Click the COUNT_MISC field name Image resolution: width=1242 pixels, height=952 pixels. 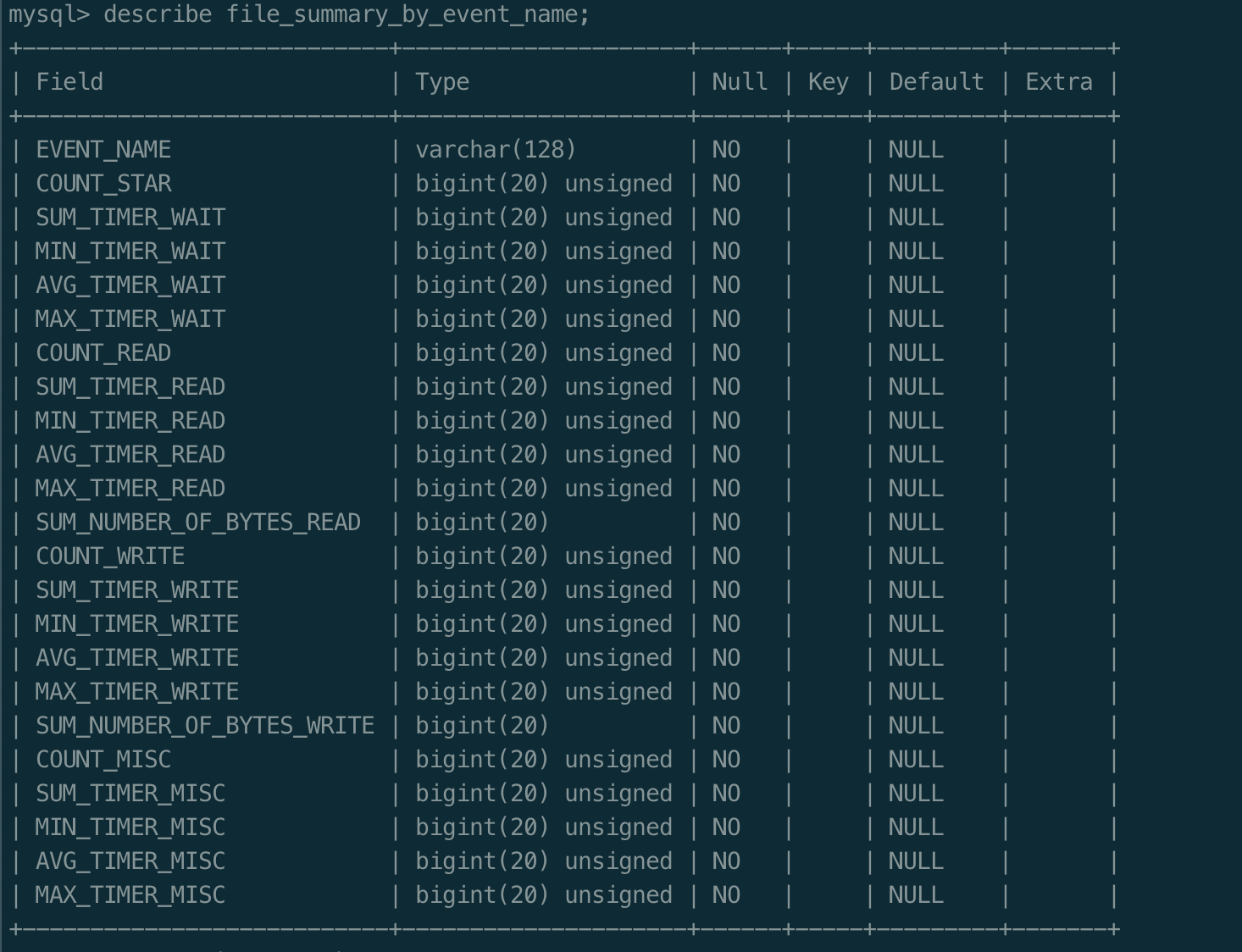click(103, 760)
